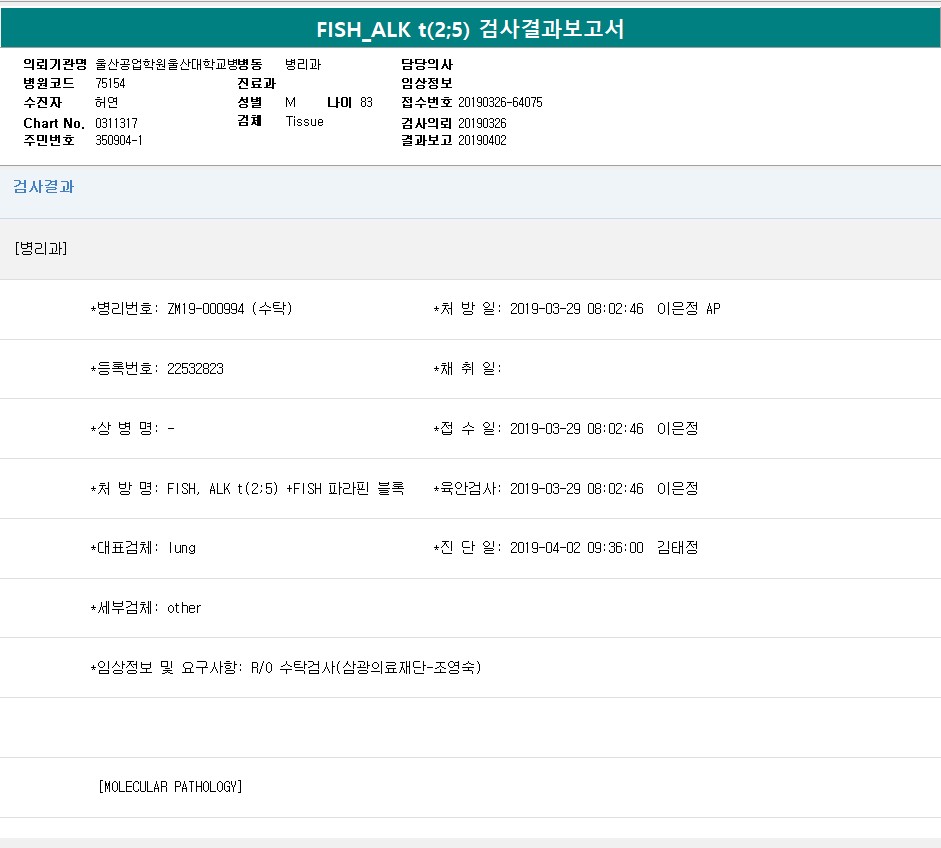Click the [병리과] department label
941x848 pixels.
(41, 249)
